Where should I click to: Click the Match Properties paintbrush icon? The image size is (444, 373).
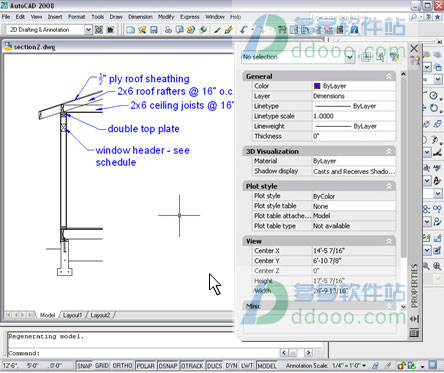[x=228, y=30]
